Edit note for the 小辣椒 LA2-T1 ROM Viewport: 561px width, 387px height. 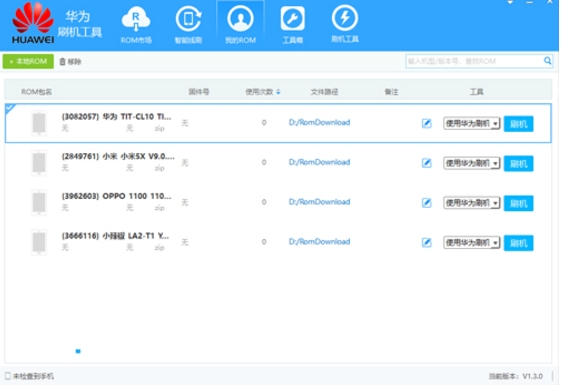(x=426, y=243)
